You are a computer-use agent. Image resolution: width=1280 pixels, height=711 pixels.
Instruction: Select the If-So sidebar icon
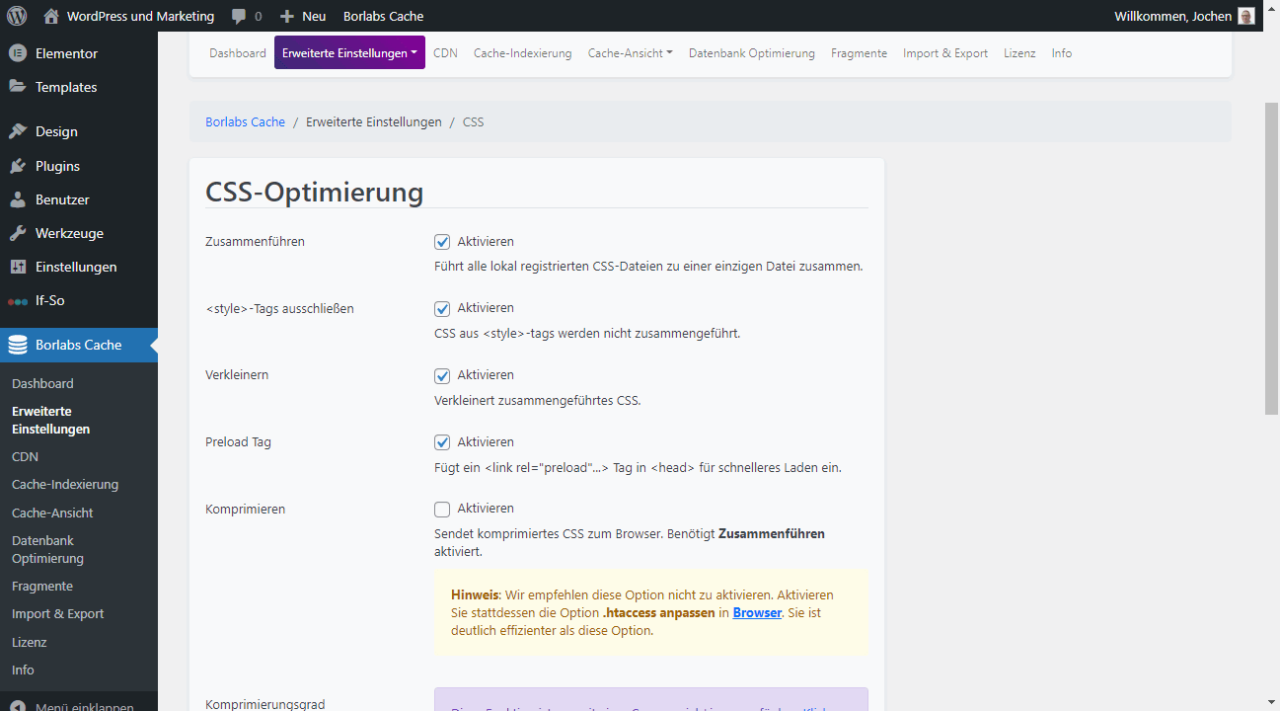tap(16, 300)
